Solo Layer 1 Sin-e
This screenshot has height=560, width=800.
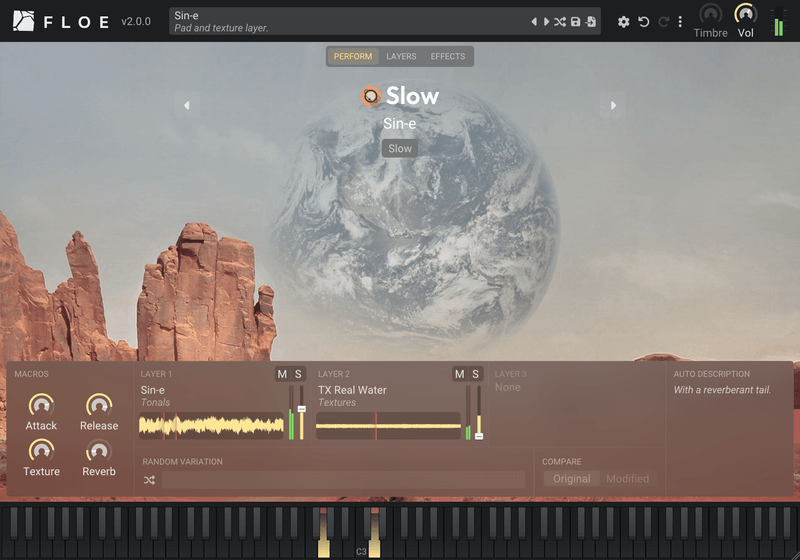(298, 374)
